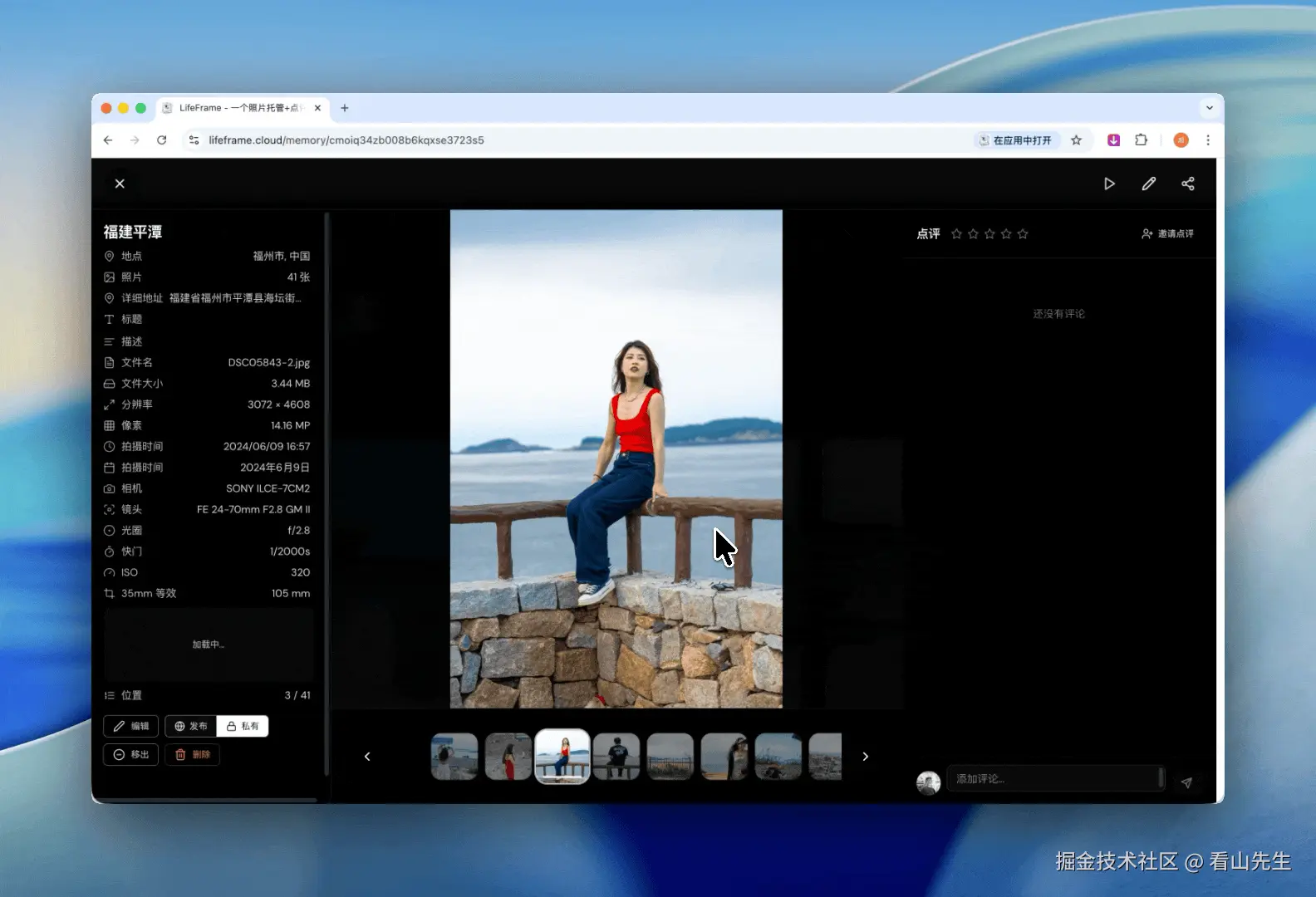Click the 编辑 edit button
Viewport: 1316px width, 897px height.
pyautogui.click(x=131, y=727)
